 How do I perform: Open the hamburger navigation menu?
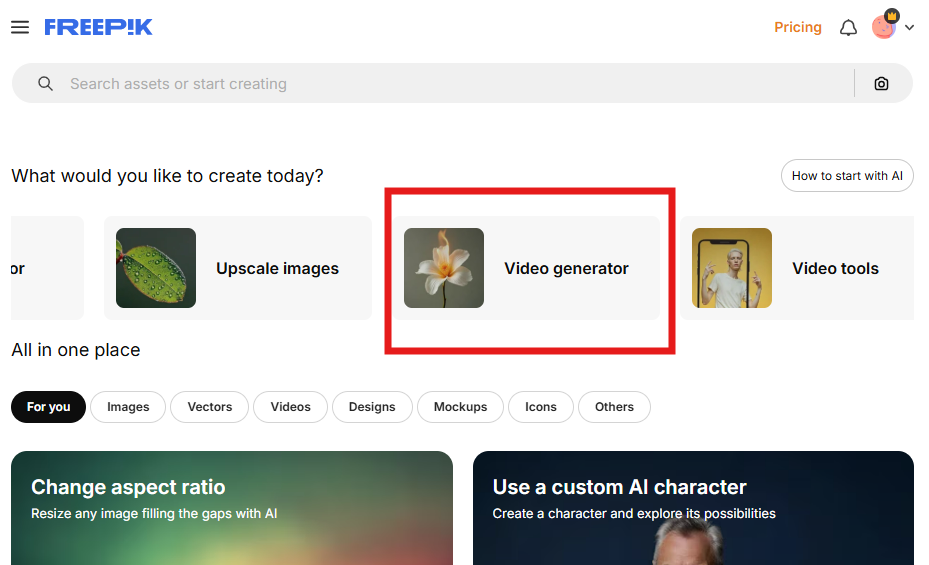coord(20,27)
